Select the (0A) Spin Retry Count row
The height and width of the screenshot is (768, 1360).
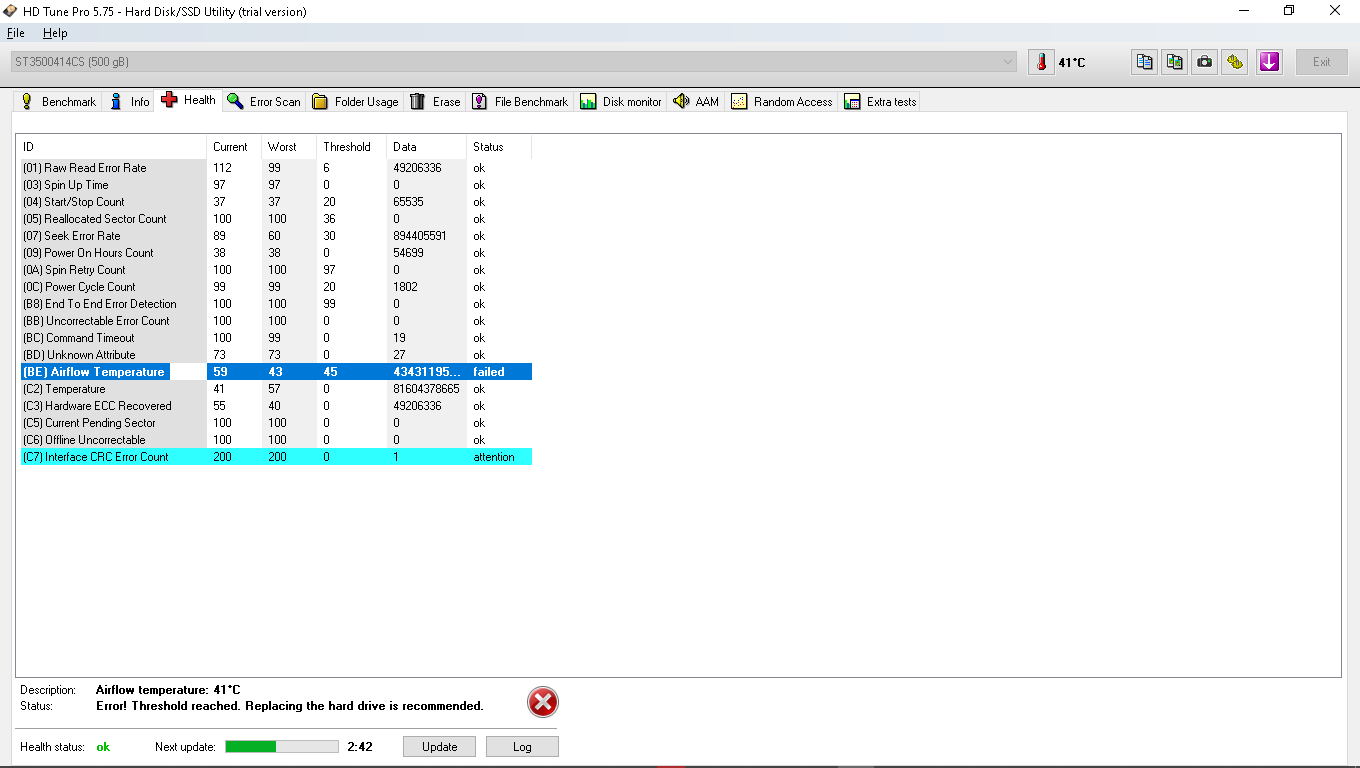click(276, 270)
